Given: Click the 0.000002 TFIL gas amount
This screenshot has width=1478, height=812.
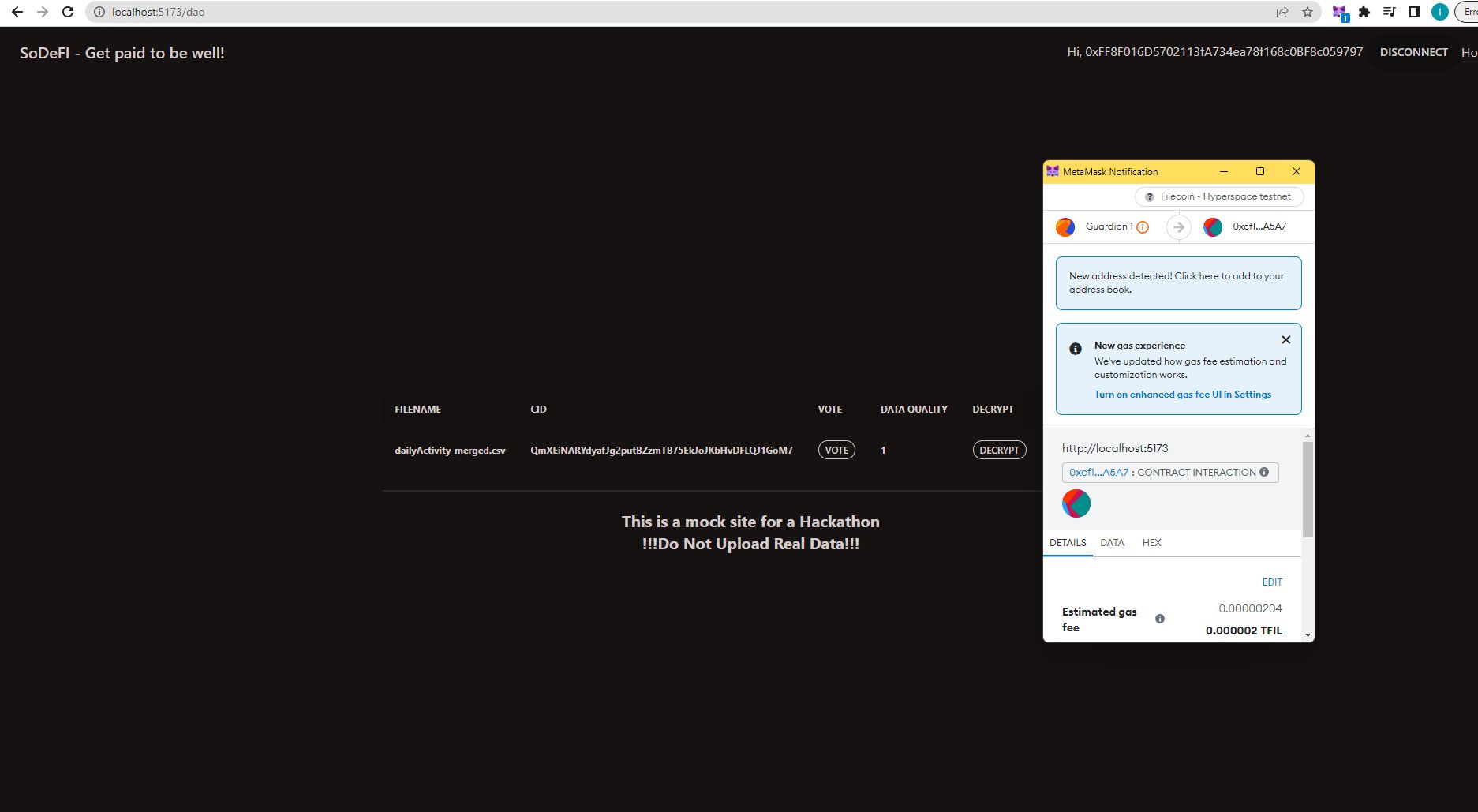Looking at the screenshot, I should [1244, 631].
